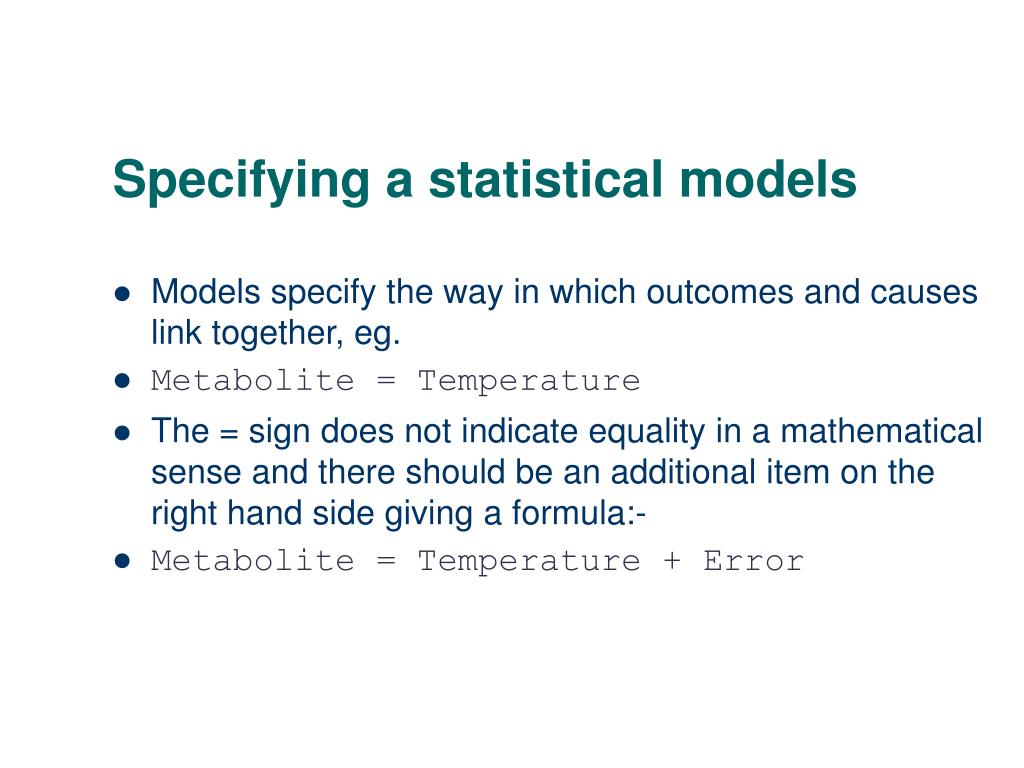Image resolution: width=1024 pixels, height=768 pixels.
Task: Click the bullet beside 'Metabolite = Temperature'
Action: 122,380
